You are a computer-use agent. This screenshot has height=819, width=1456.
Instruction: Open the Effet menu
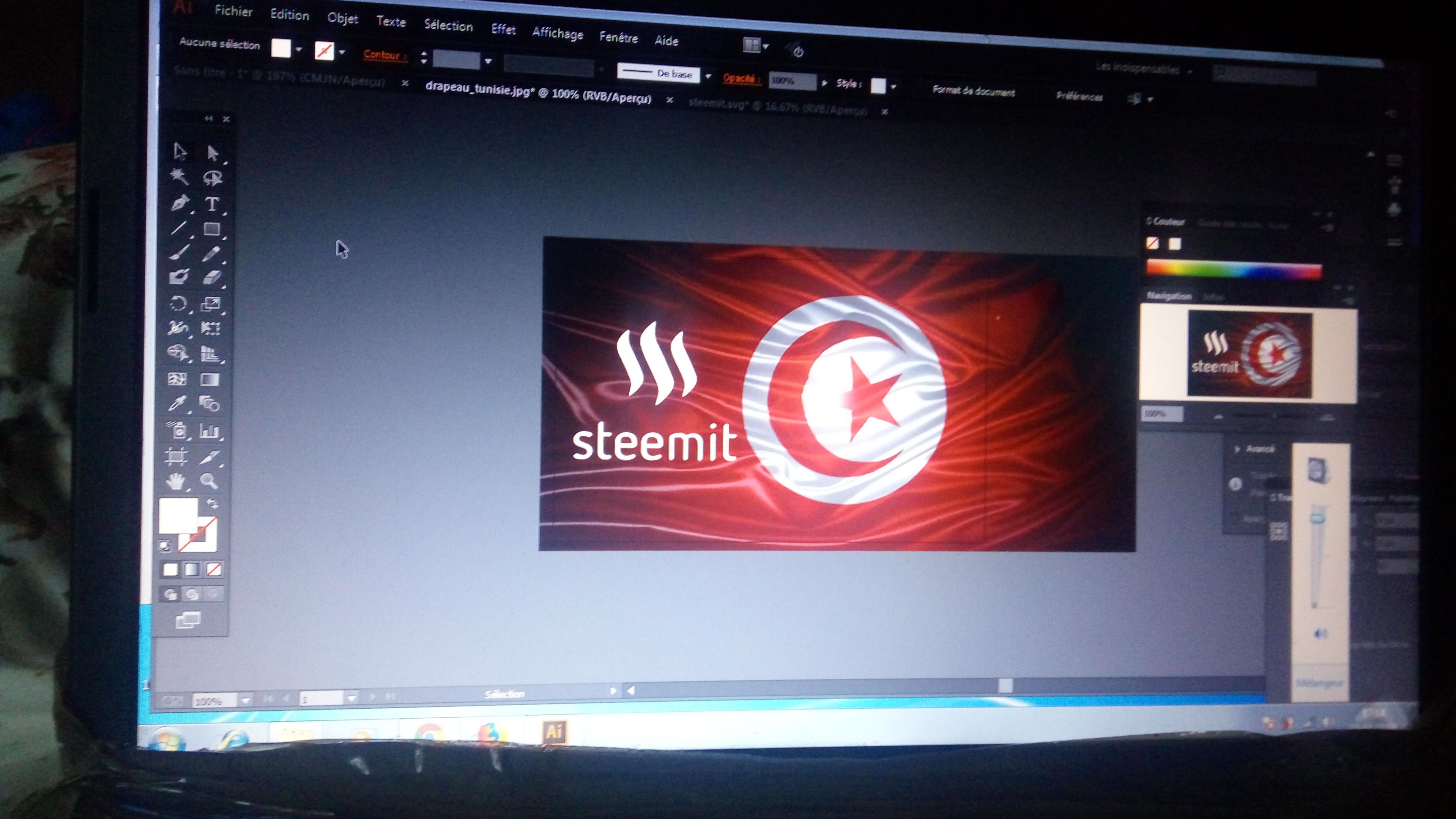click(x=503, y=29)
